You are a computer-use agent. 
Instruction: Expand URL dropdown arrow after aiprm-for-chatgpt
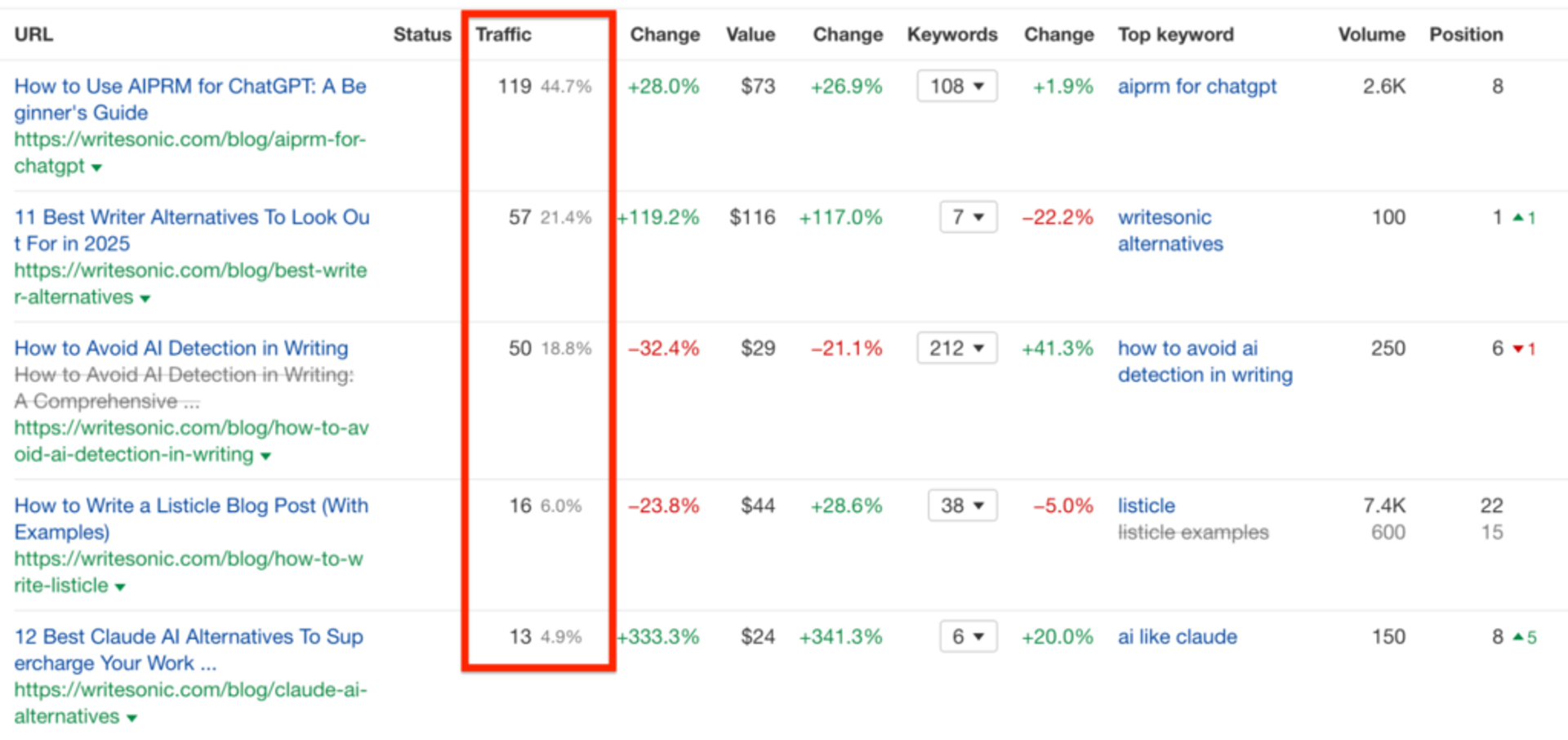tap(96, 167)
